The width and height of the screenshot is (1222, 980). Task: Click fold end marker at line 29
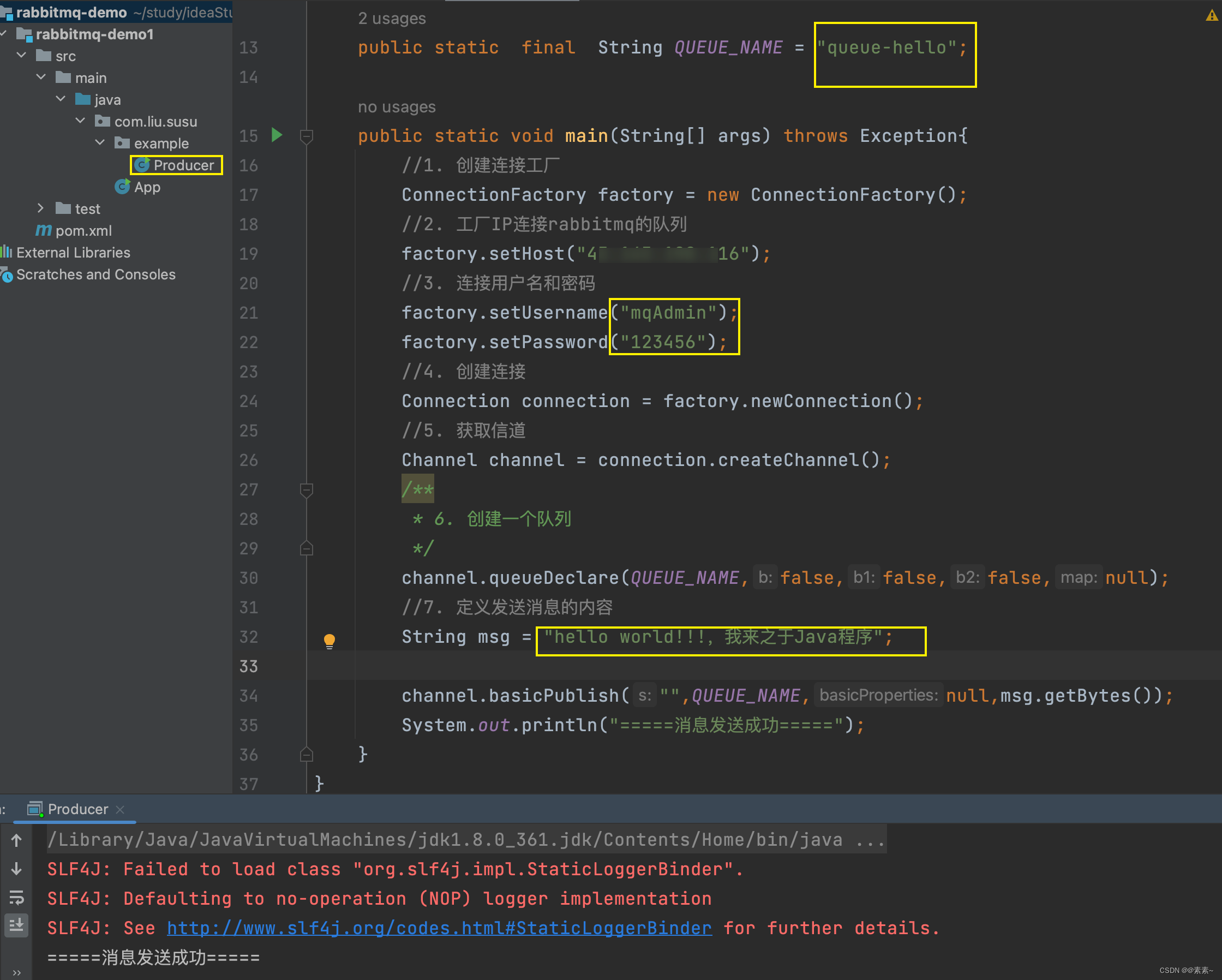pyautogui.click(x=306, y=549)
